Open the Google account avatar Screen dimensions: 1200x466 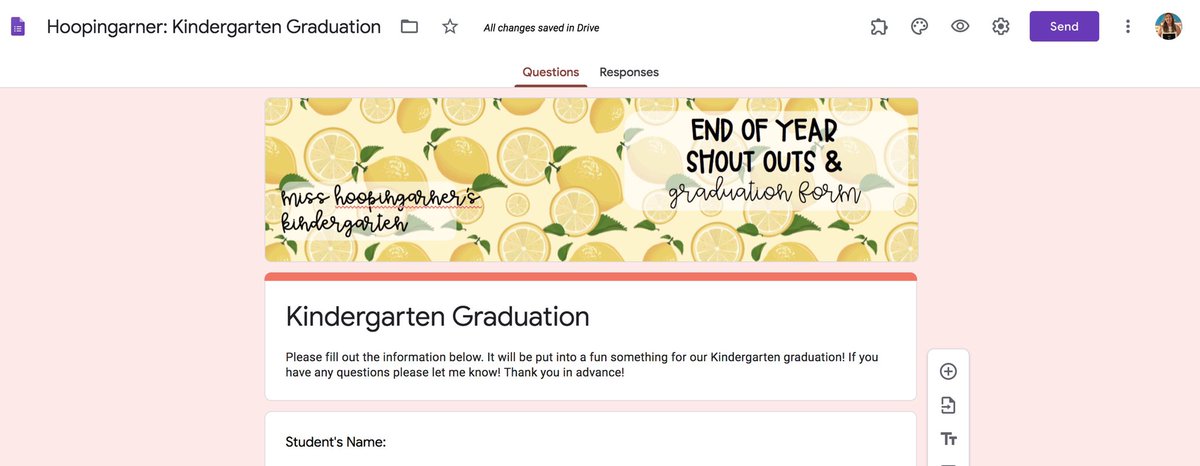(1168, 27)
